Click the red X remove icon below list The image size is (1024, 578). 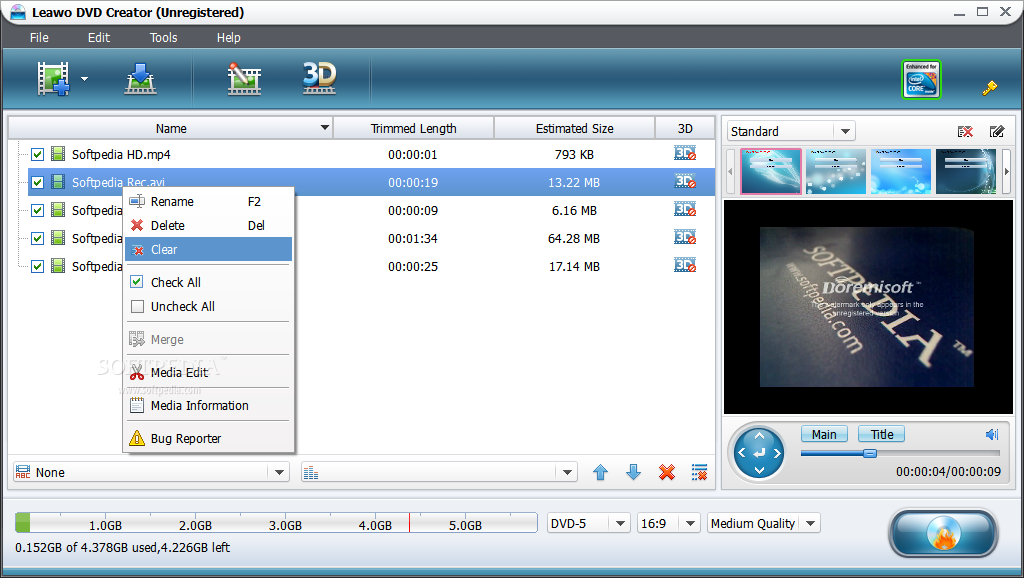pos(667,472)
